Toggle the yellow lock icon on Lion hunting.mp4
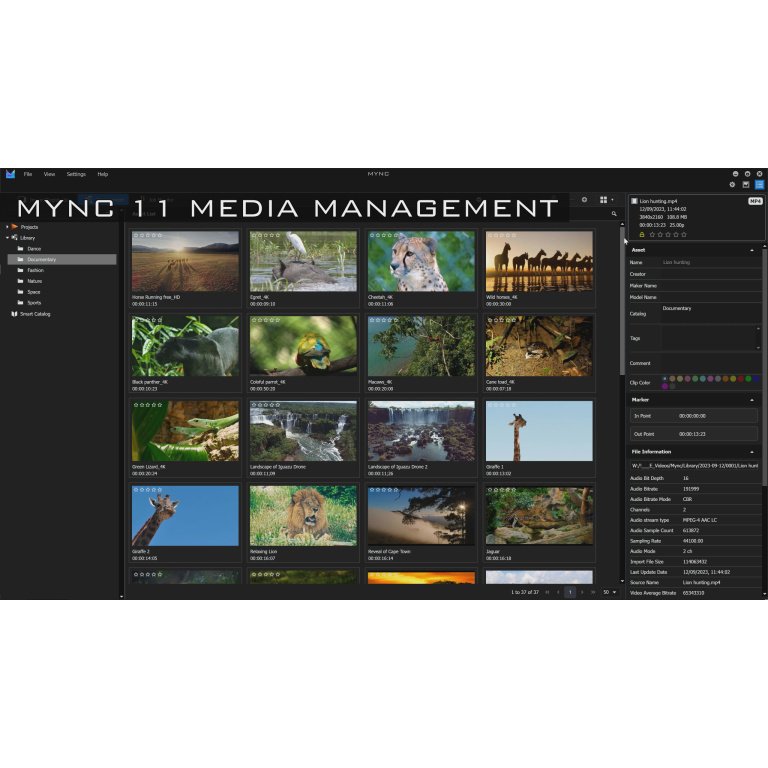Screen dimensions: 768x768 (x=642, y=234)
